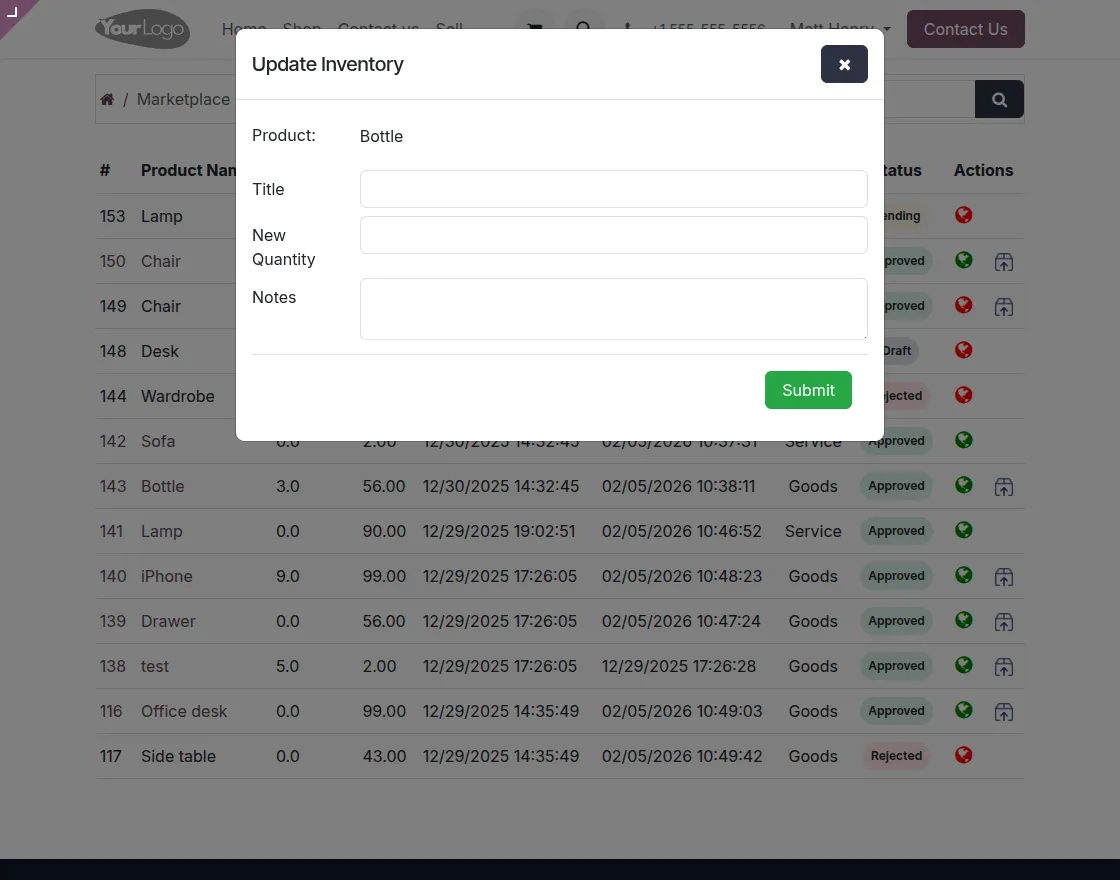
Task: Click the Wardrobe product name
Action: [x=177, y=396]
